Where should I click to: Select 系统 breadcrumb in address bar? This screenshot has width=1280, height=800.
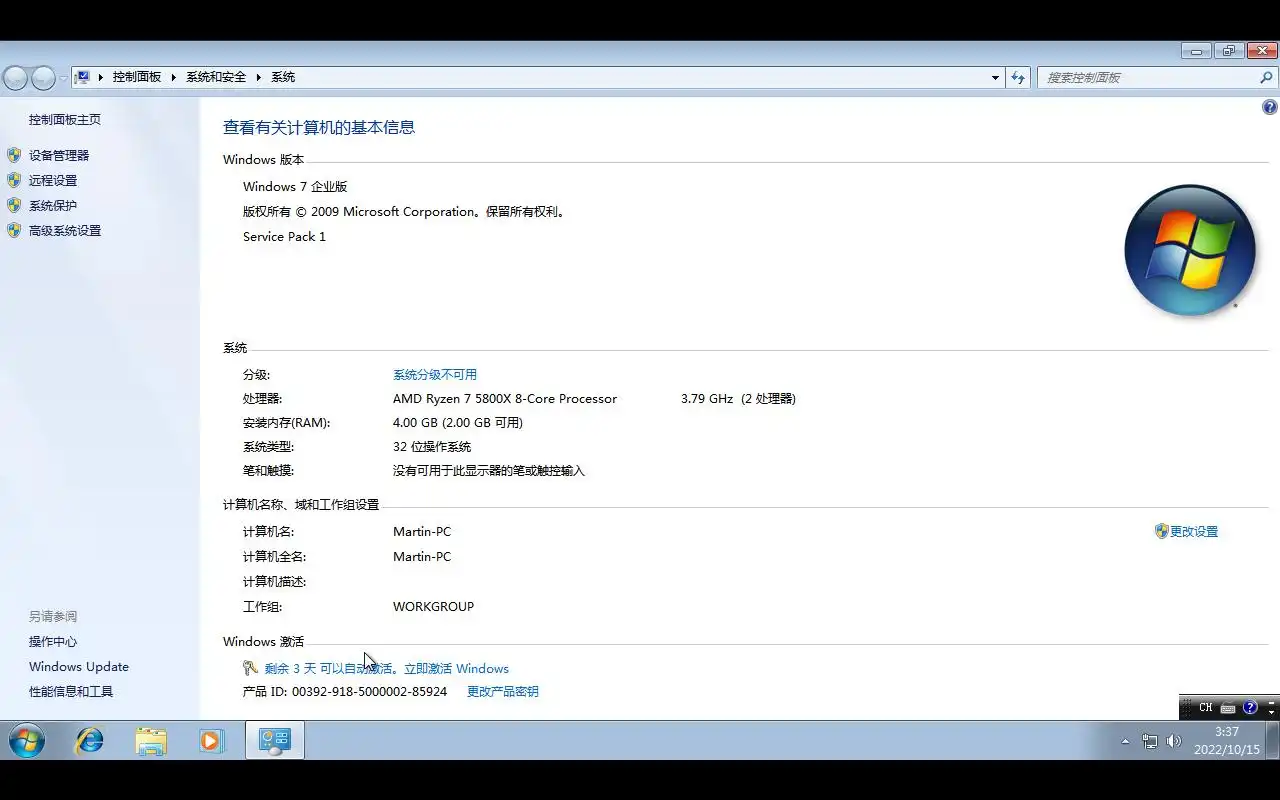283,77
